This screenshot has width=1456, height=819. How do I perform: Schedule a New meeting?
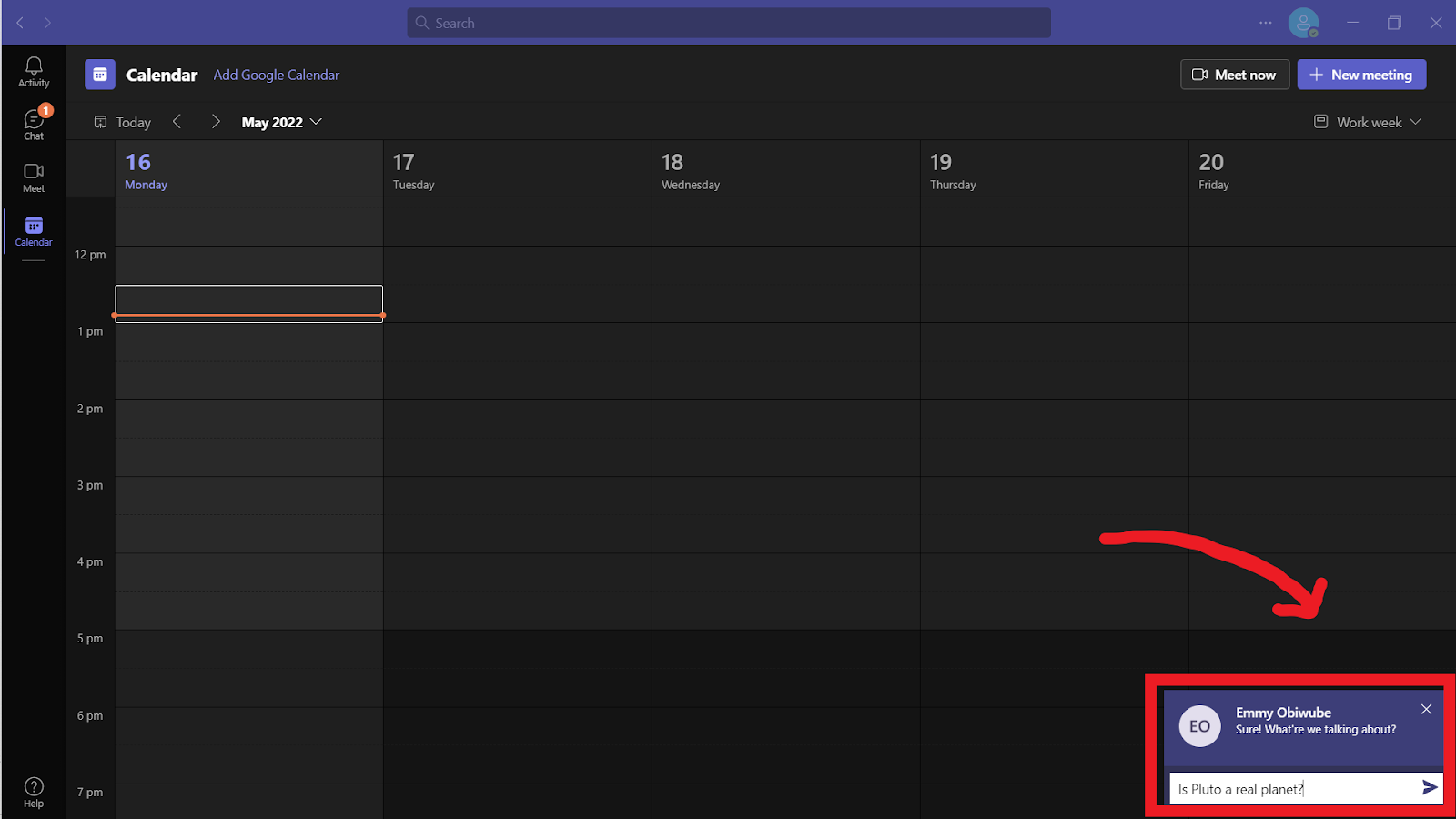(x=1361, y=75)
